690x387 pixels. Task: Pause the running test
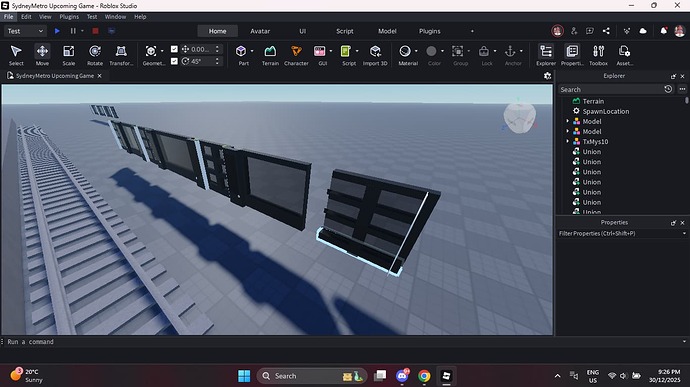[x=73, y=31]
